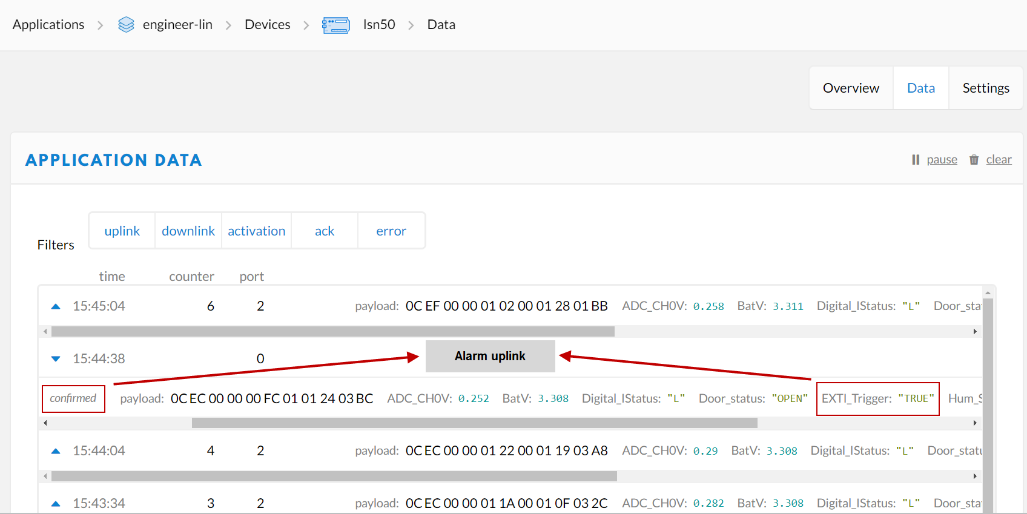1027x514 pixels.
Task: Click horizontal scrollbar under 15:45:04 row
Action: (x=333, y=331)
